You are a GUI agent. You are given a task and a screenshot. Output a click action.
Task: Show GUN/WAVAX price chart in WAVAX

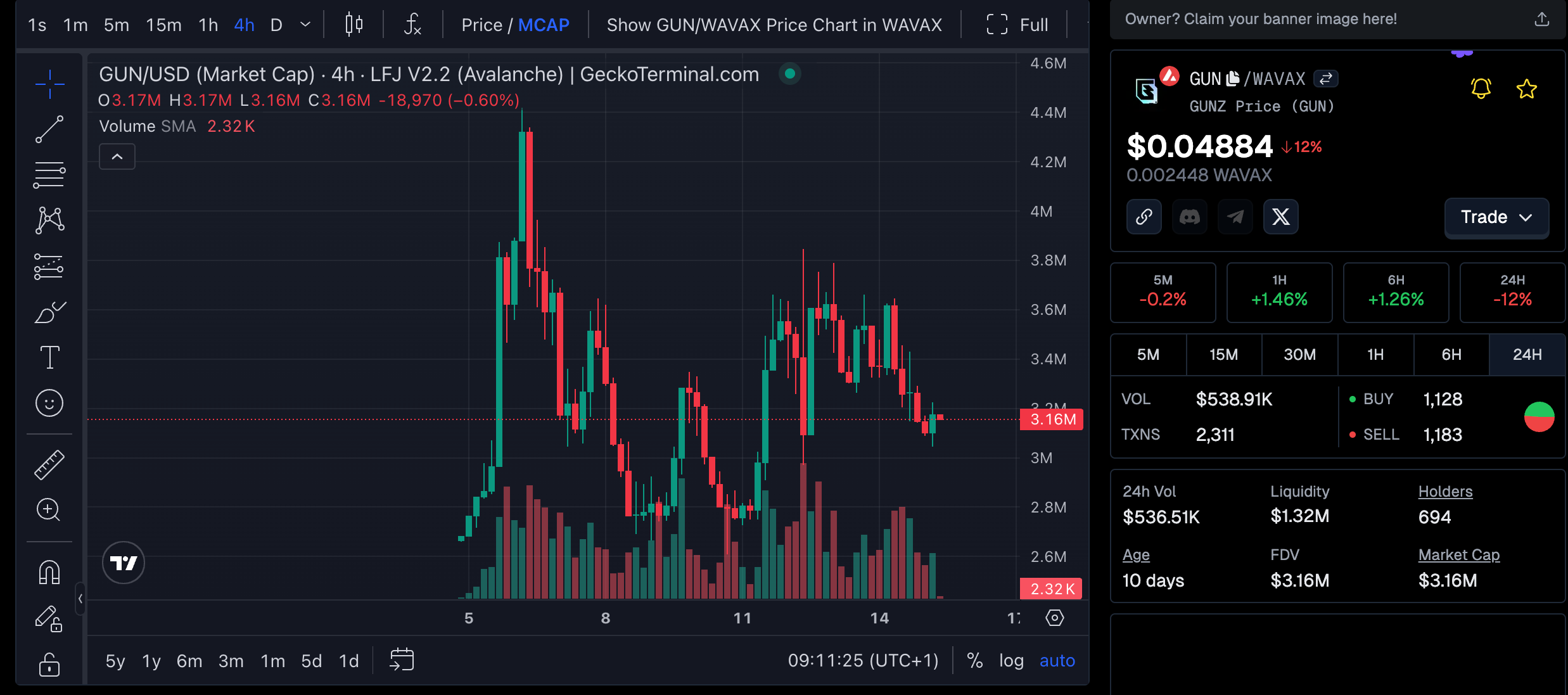[774, 25]
